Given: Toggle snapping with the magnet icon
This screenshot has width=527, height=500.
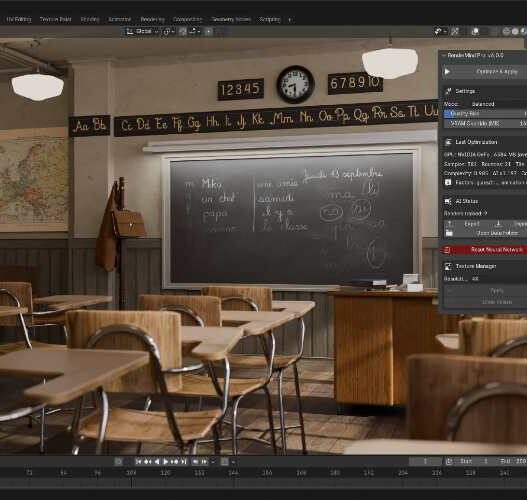Looking at the screenshot, I should pyautogui.click(x=183, y=32).
